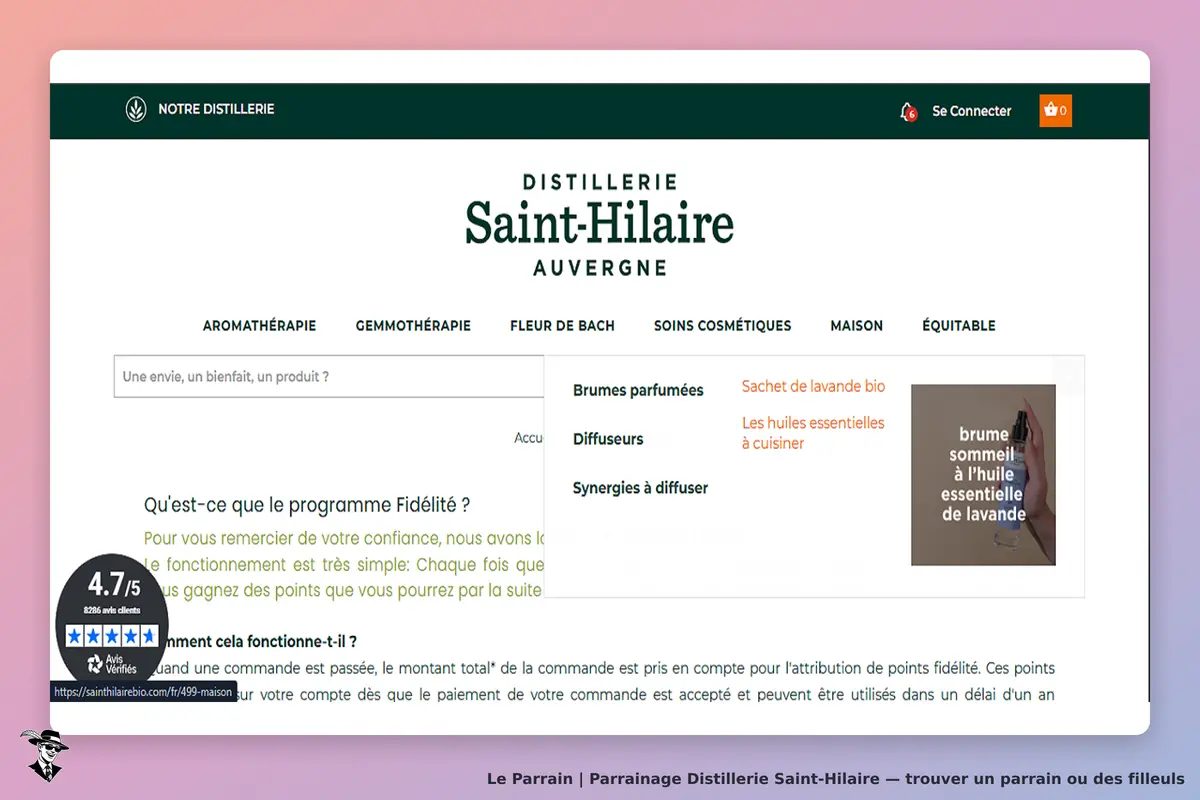Open Les huiles essentielles à cuisiner link
The width and height of the screenshot is (1200, 800).
(x=813, y=433)
